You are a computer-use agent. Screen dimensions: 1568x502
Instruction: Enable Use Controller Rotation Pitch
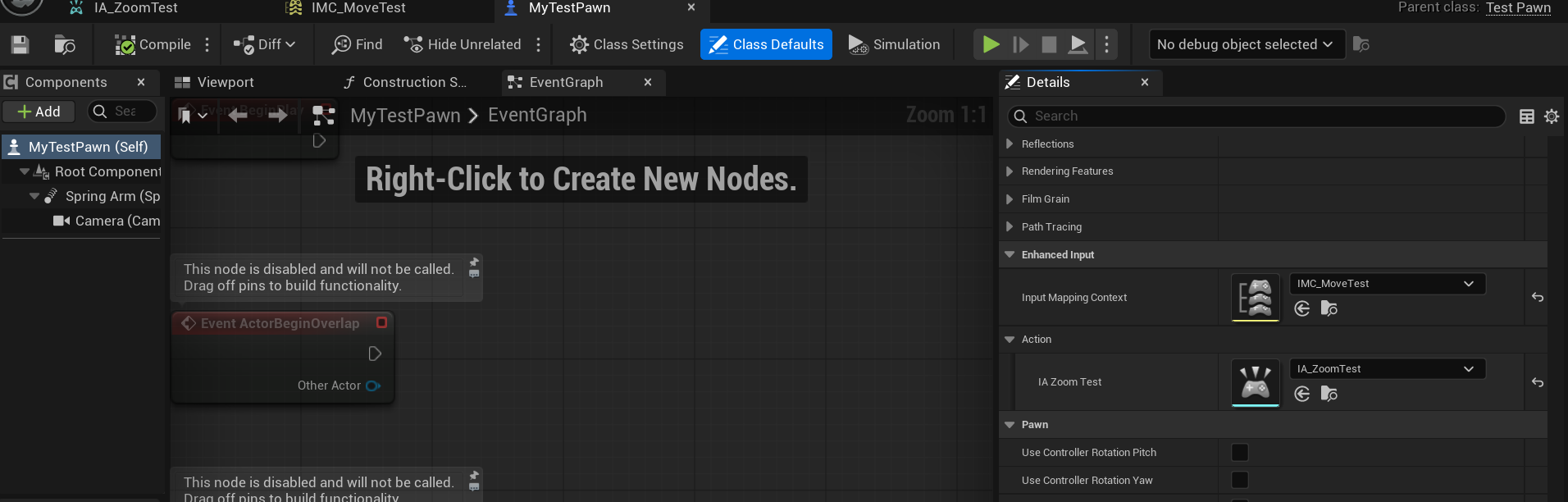pyautogui.click(x=1240, y=453)
